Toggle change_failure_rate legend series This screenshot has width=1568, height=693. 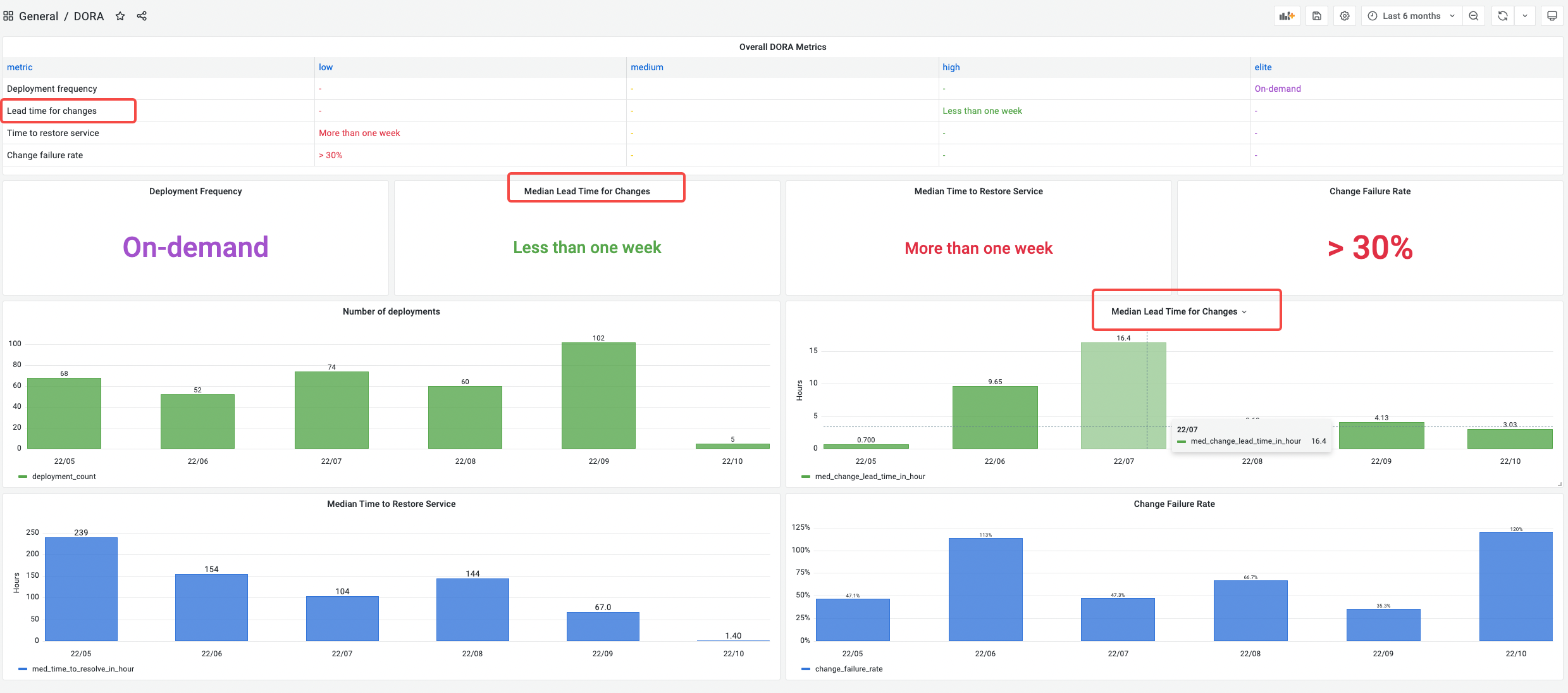click(848, 669)
